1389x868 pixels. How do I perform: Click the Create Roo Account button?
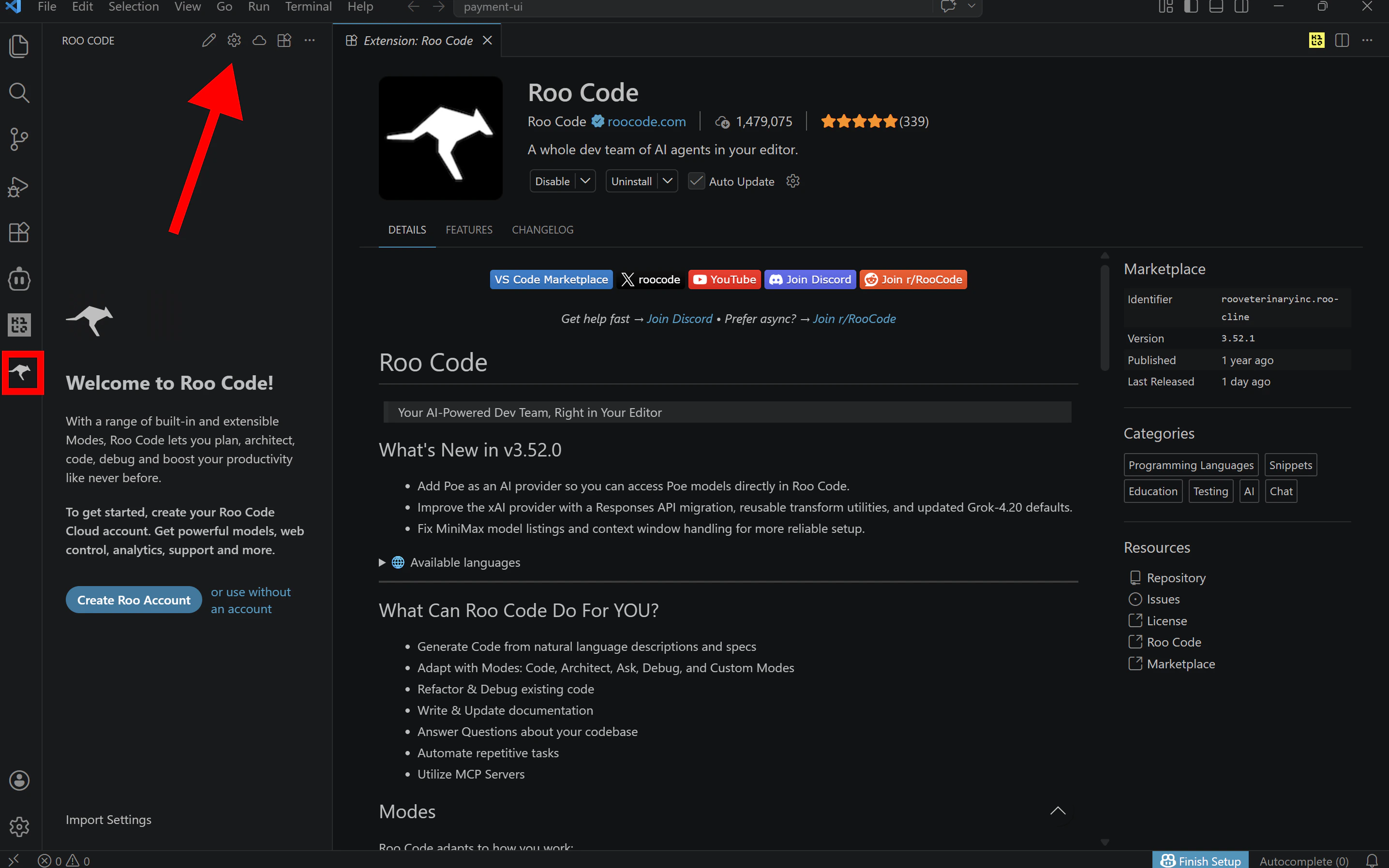tap(133, 599)
